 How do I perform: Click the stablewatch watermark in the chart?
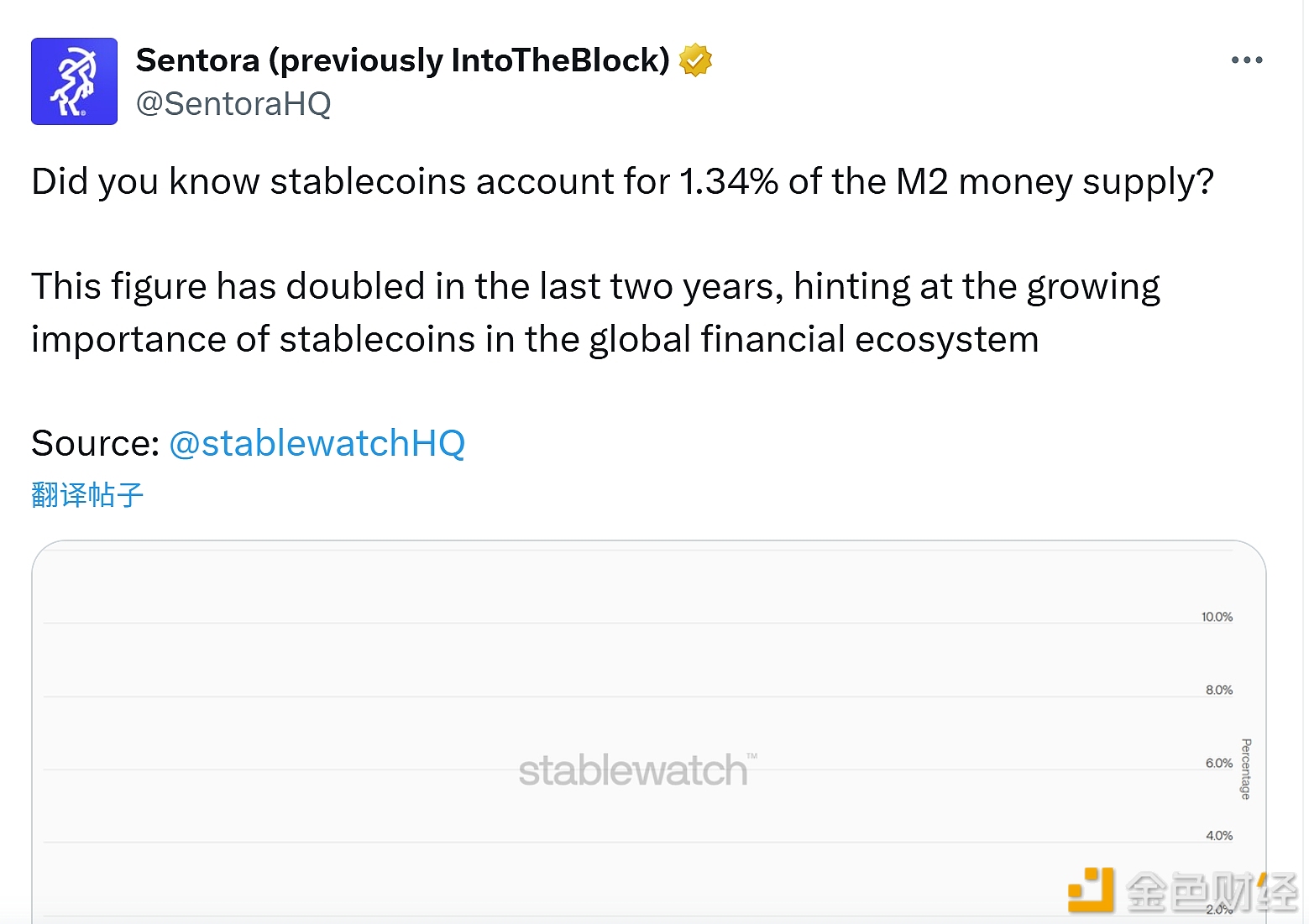click(x=632, y=770)
